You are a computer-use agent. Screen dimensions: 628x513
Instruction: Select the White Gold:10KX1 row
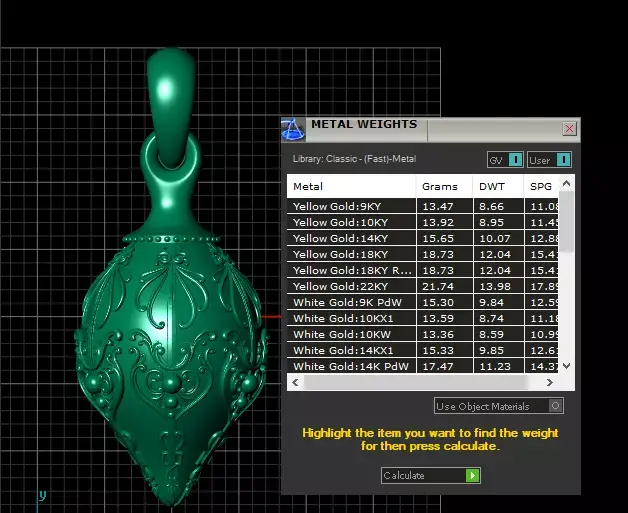point(423,318)
